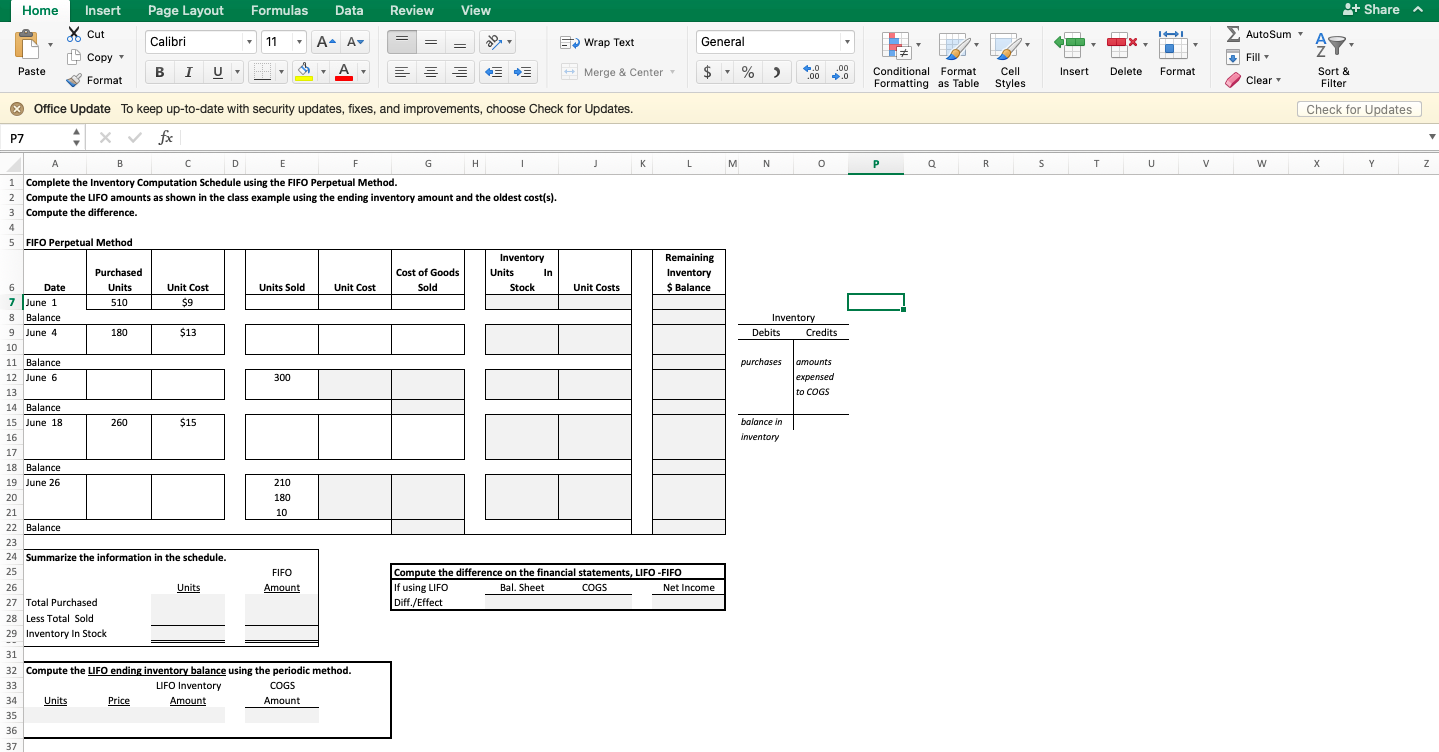Decrease the cell indent
The image size is (1439, 752).
pyautogui.click(x=496, y=72)
